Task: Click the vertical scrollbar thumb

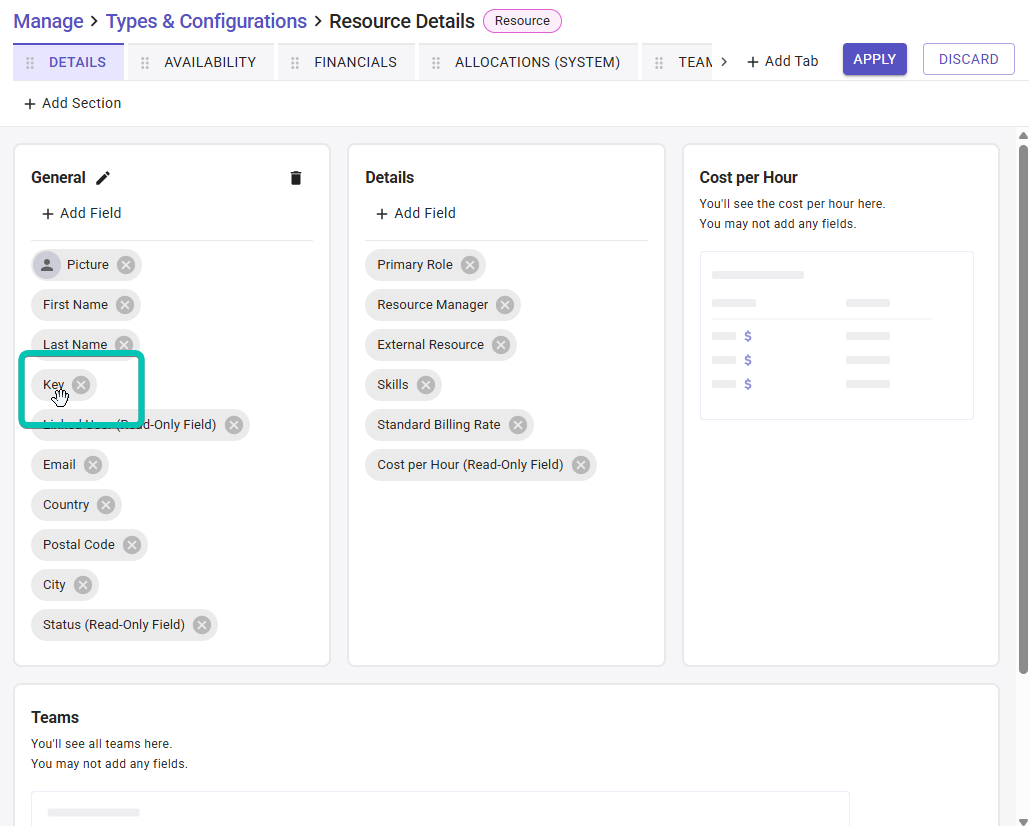Action: (x=1023, y=408)
